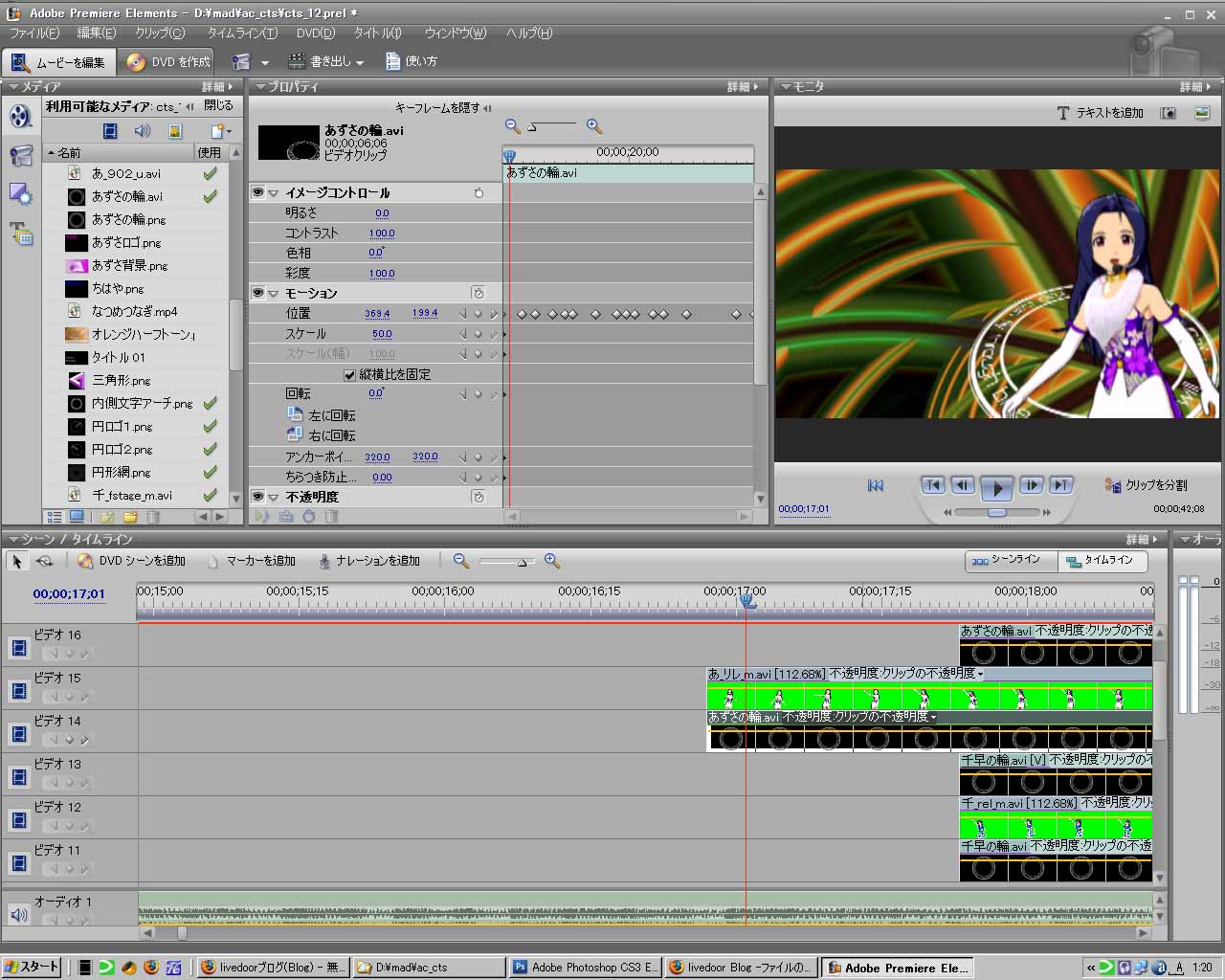Expand the 不透明度 section triangle
The height and width of the screenshot is (980, 1225).
274,498
